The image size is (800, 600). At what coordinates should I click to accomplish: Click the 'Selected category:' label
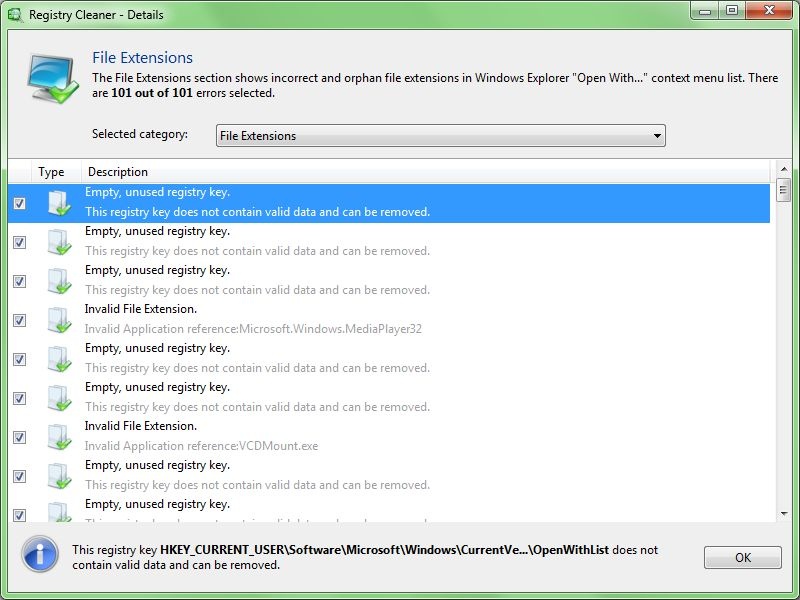[140, 134]
